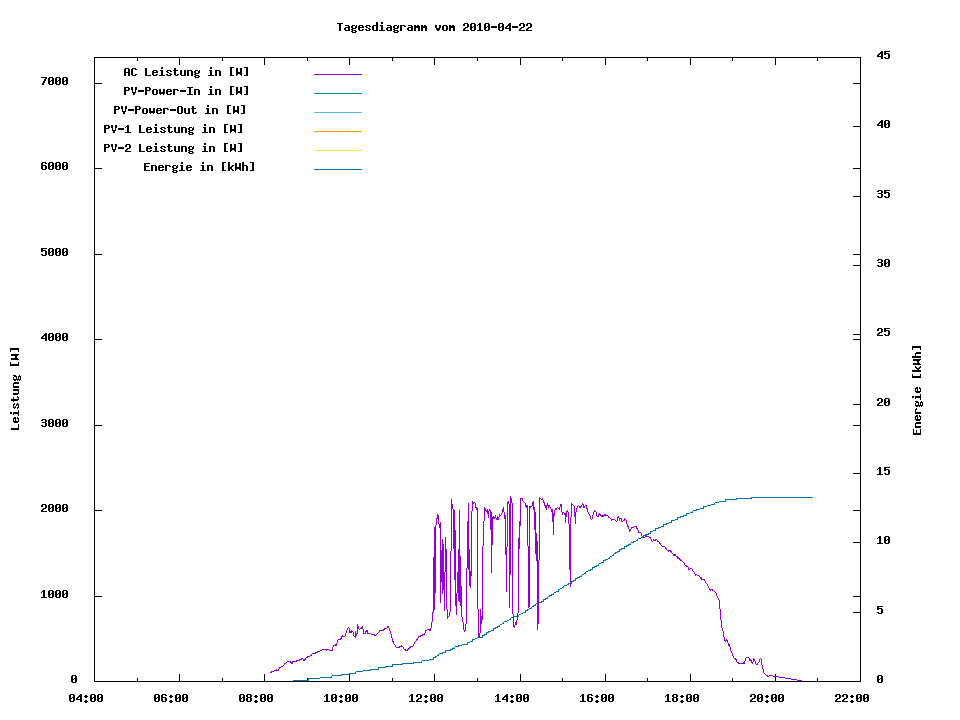Click the line sample beside PV-Power-Out legend entry

pyautogui.click(x=337, y=112)
